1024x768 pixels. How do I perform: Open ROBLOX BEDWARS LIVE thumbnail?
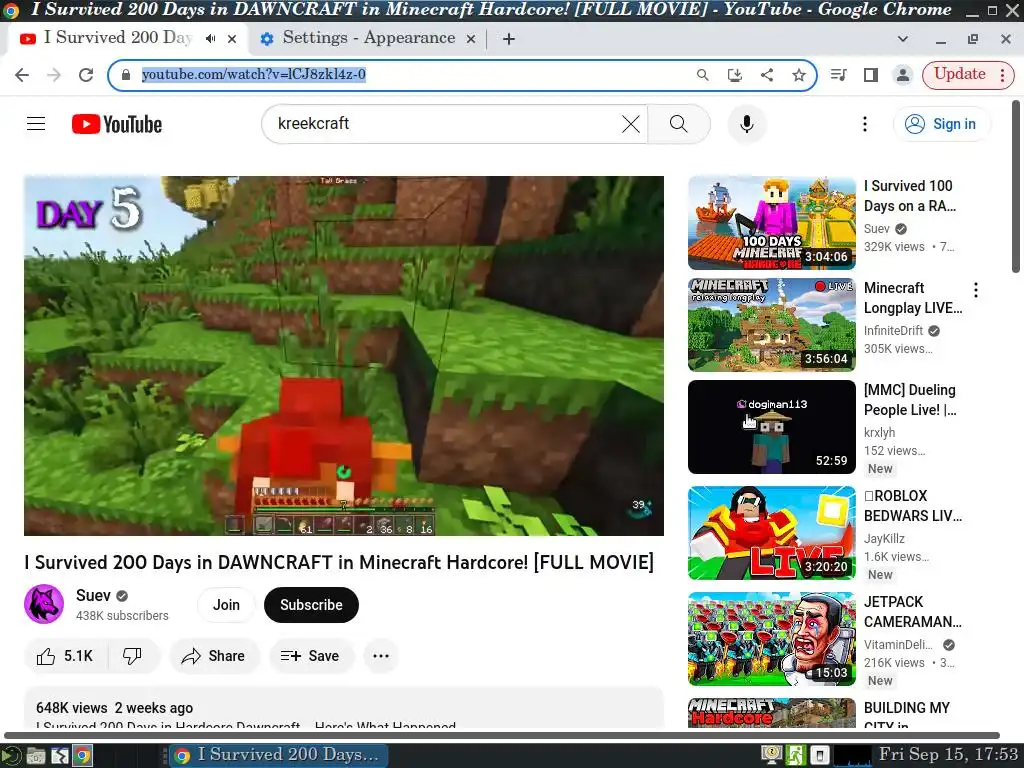pos(771,533)
